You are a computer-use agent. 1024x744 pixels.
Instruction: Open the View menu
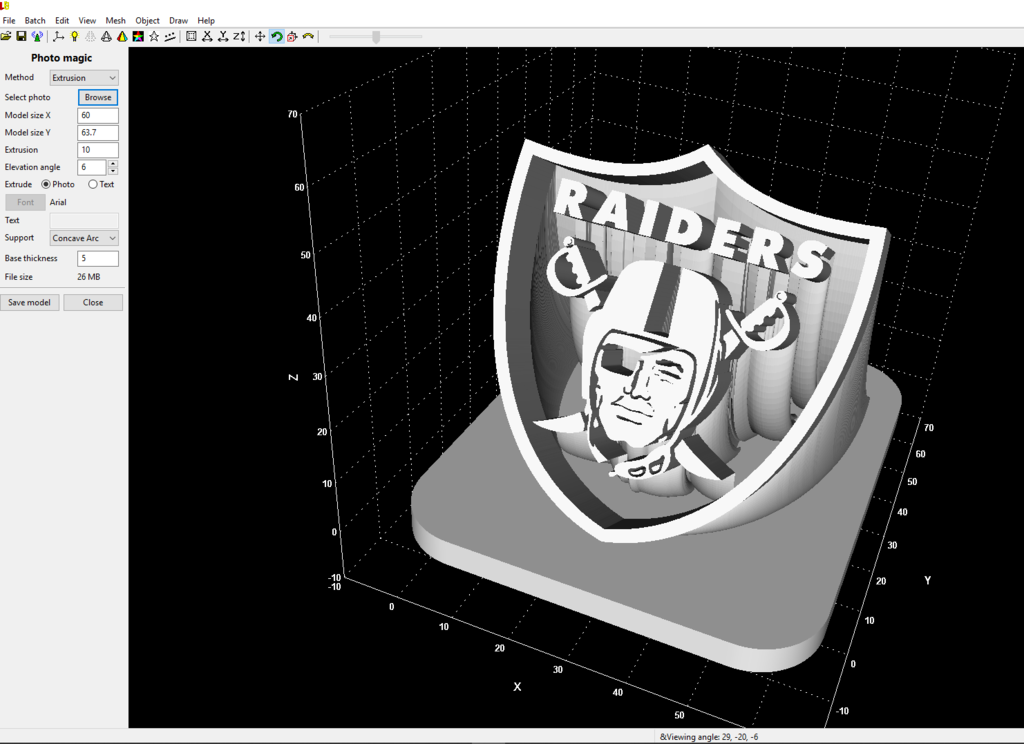point(87,20)
